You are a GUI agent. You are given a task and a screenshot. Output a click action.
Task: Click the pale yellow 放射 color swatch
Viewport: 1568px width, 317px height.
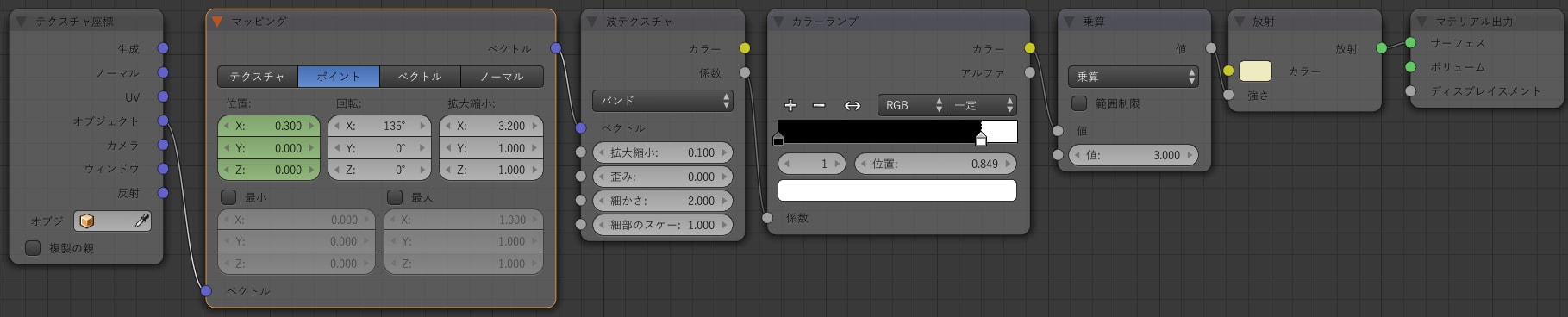tap(1255, 71)
